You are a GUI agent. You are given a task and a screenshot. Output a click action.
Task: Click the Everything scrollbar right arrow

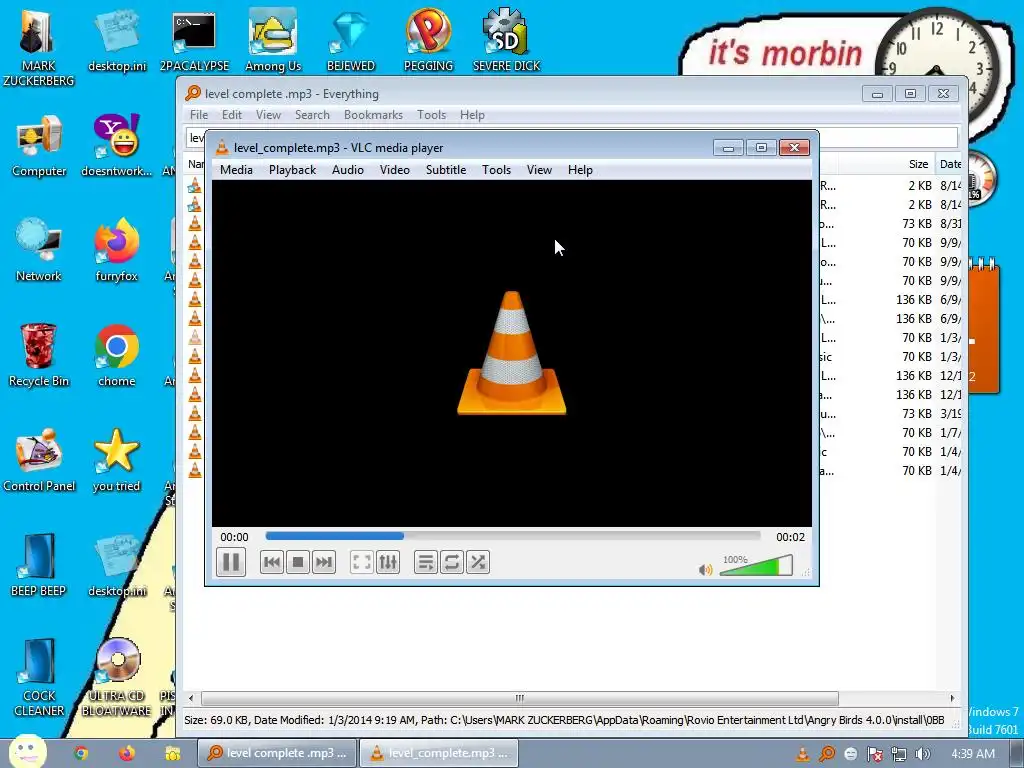point(952,698)
